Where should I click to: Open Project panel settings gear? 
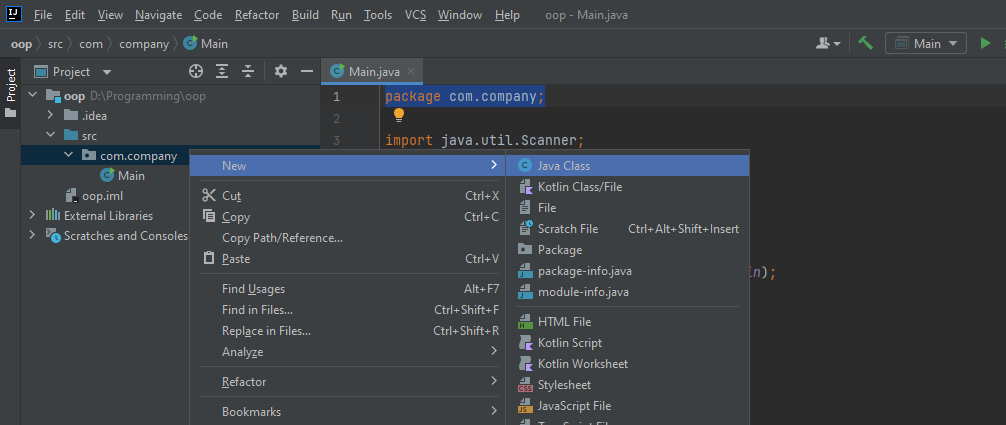coord(280,71)
